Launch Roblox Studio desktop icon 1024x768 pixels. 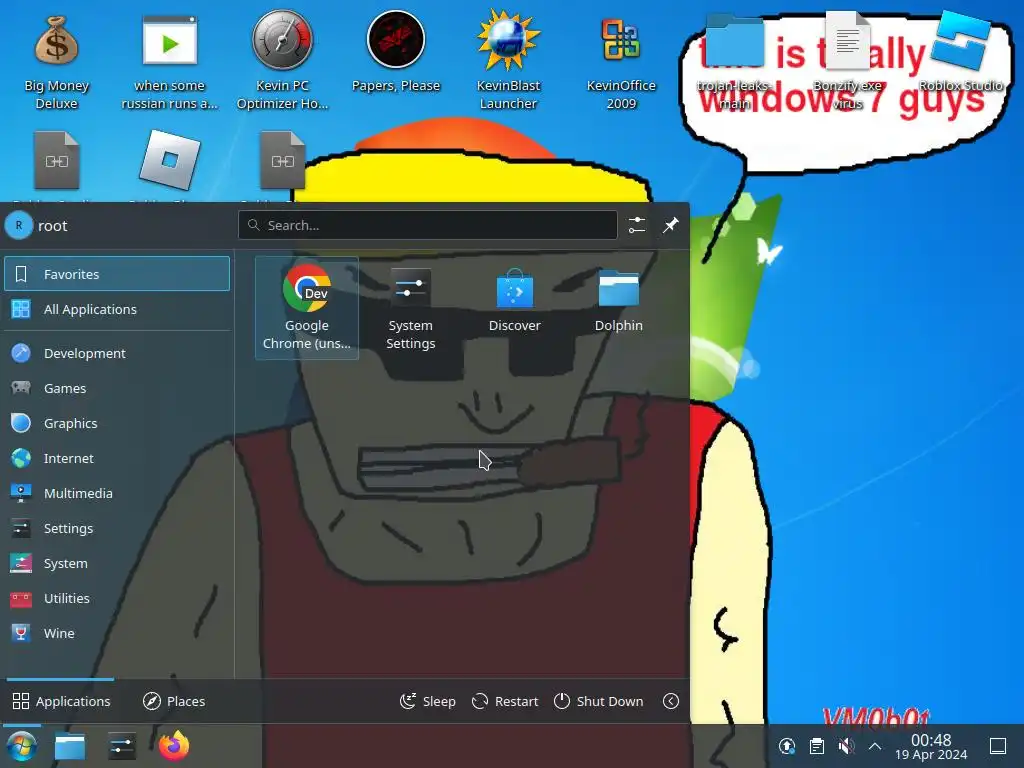click(960, 52)
